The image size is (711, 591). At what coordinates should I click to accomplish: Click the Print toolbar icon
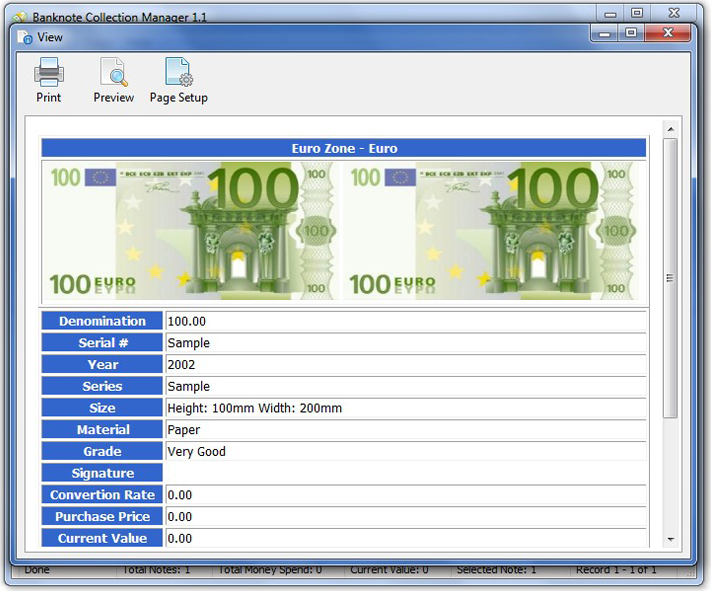pos(48,74)
